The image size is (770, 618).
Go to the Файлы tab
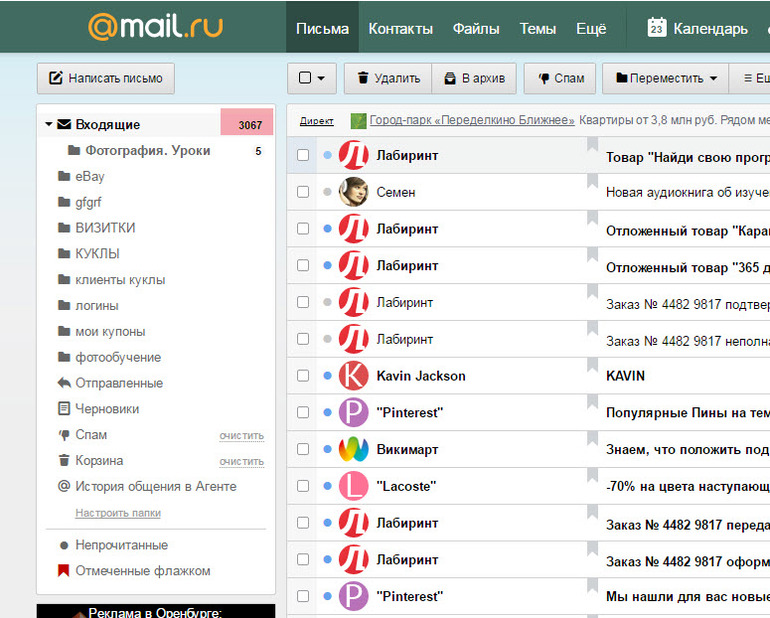(476, 28)
